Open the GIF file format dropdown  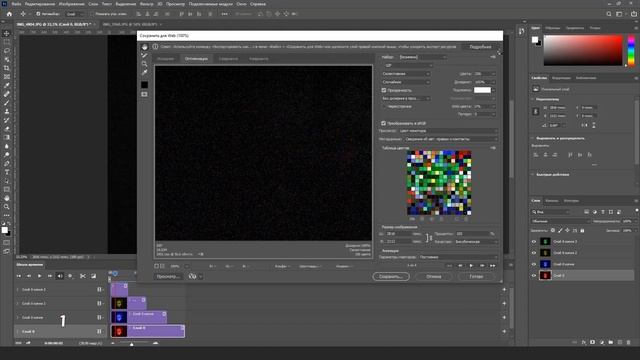tap(408, 65)
